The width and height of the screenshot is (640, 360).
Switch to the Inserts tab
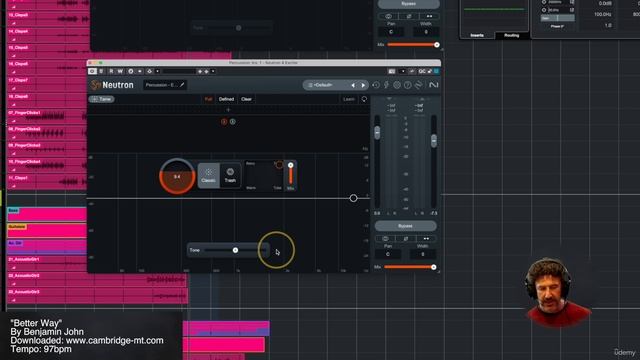(x=477, y=36)
